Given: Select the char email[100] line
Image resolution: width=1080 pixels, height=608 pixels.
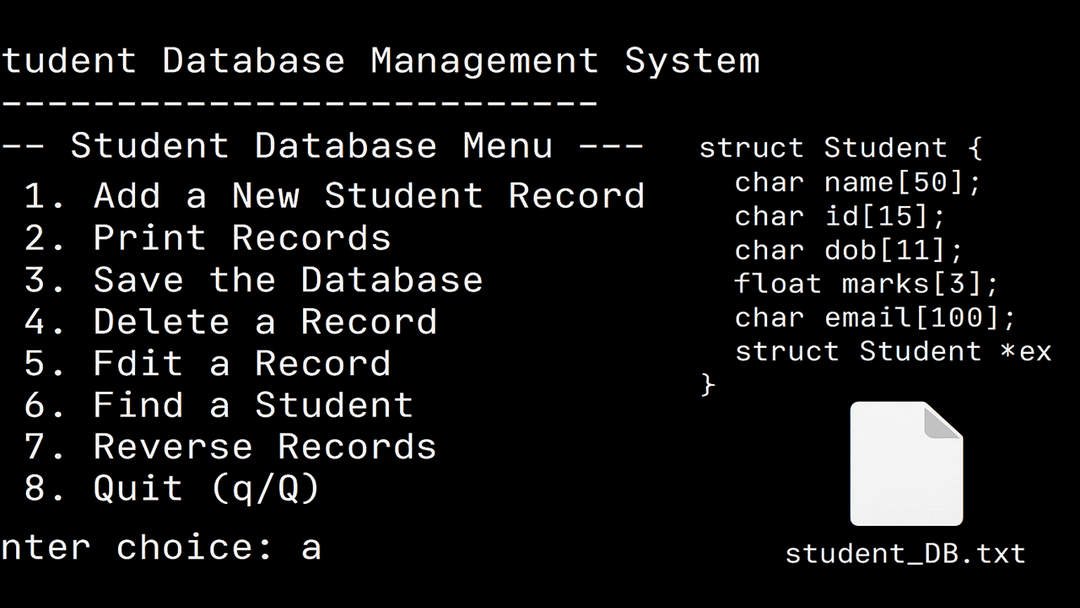Looking at the screenshot, I should pyautogui.click(x=875, y=317).
